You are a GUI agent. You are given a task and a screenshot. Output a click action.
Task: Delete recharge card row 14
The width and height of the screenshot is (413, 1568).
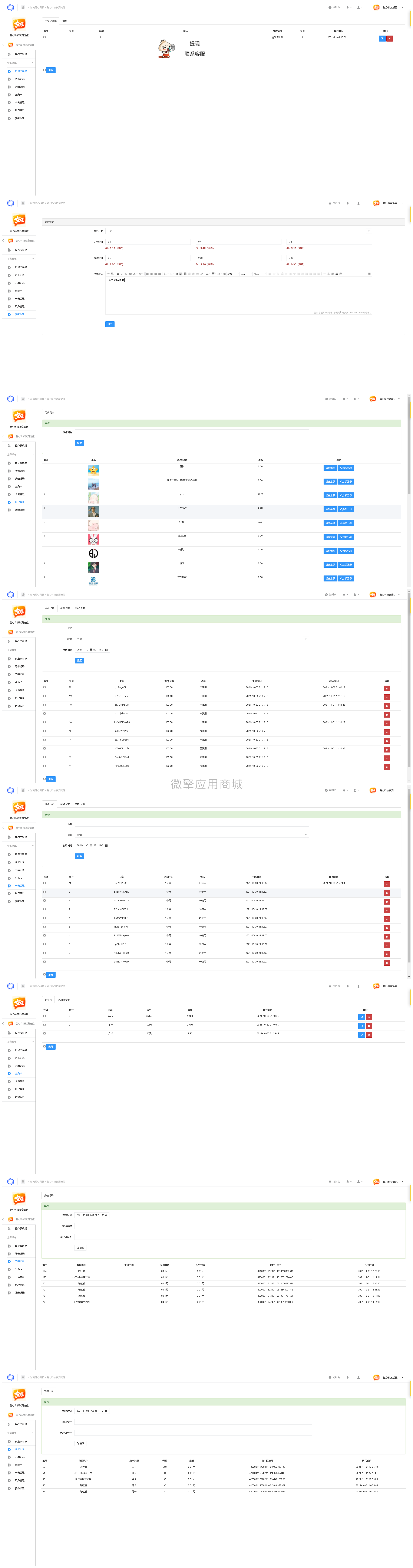[x=387, y=741]
